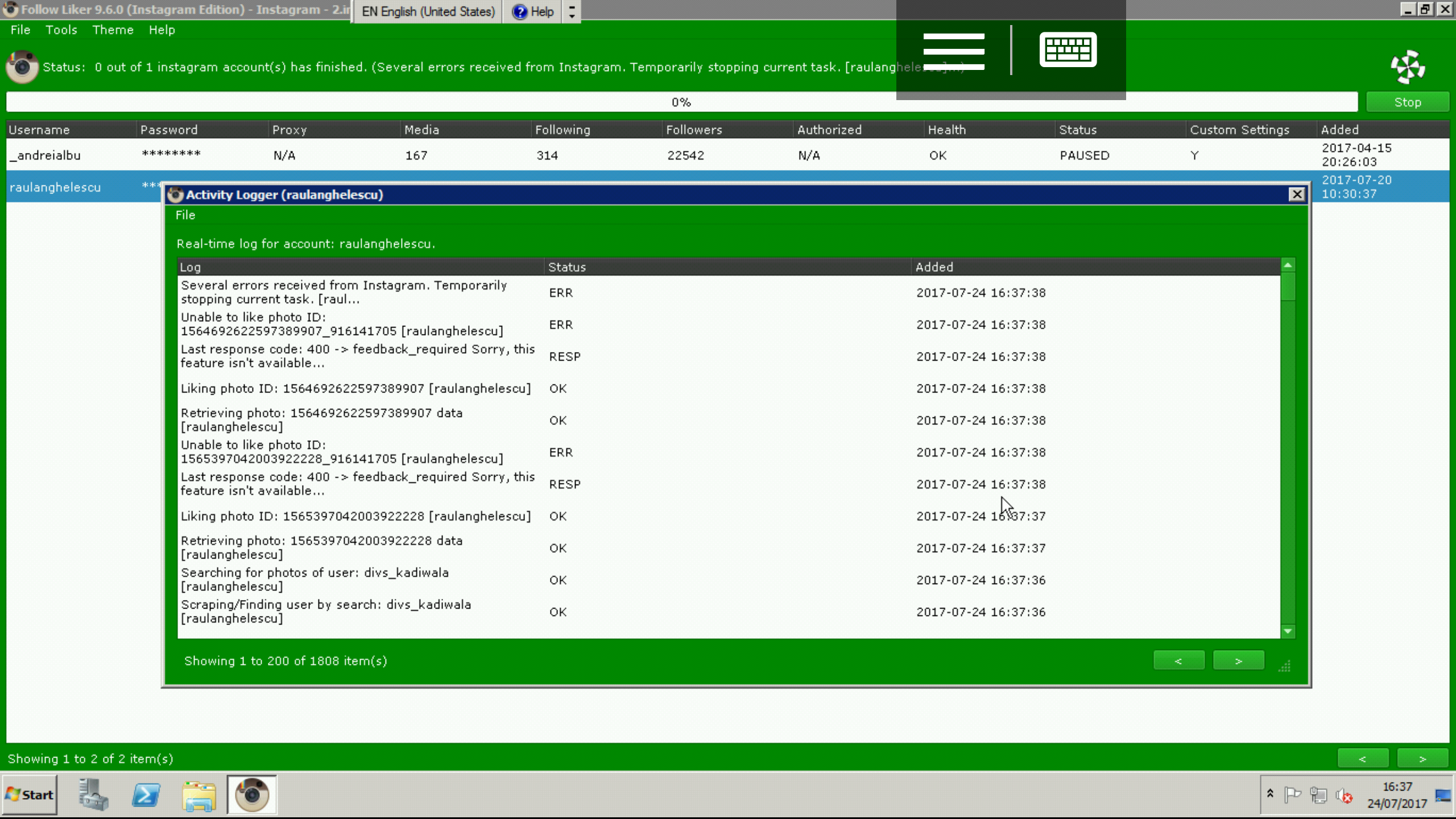Select 'Scraping/Finding user by search' log entry

pyautogui.click(x=729, y=611)
